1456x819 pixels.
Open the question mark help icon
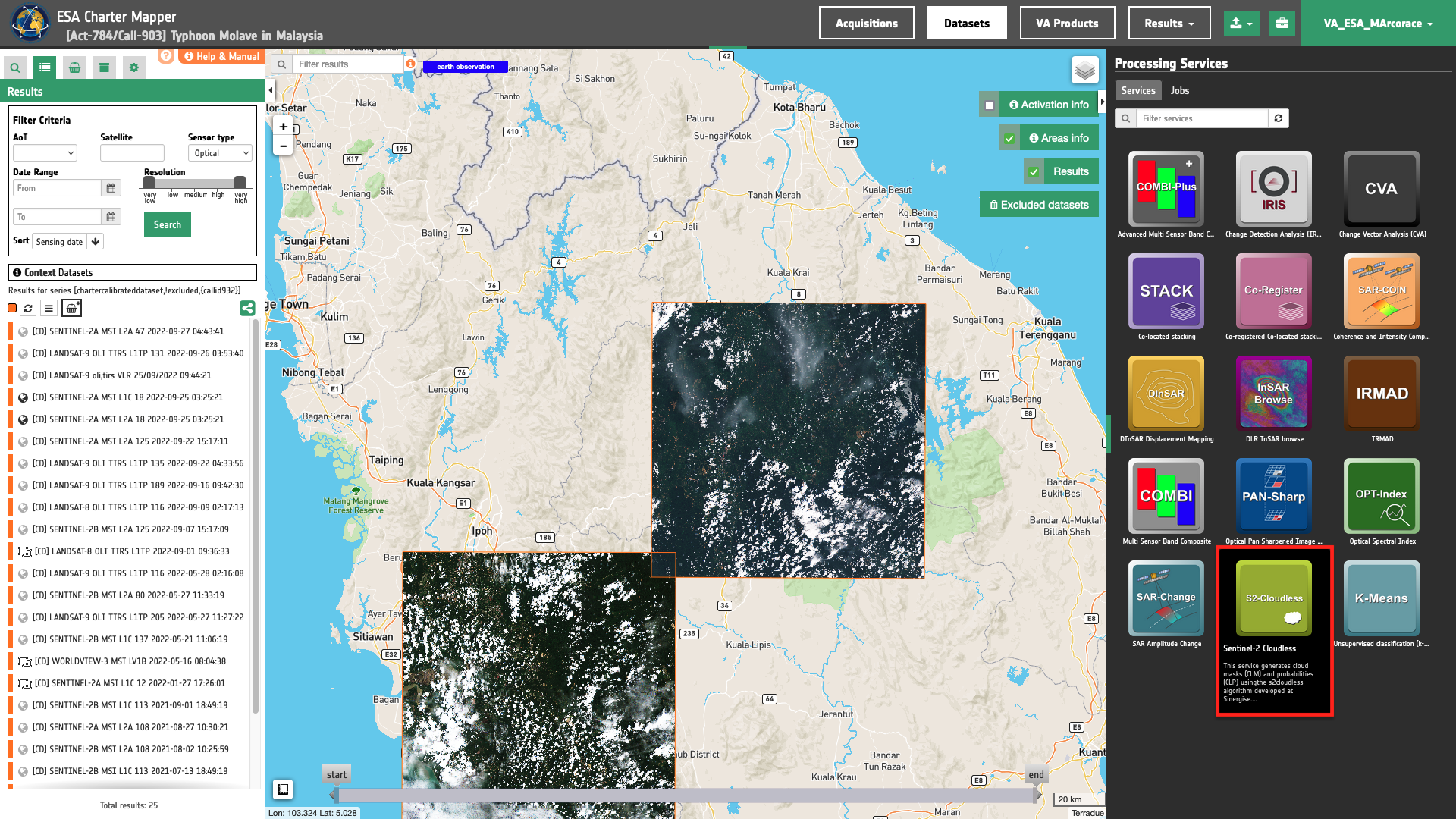pos(166,56)
